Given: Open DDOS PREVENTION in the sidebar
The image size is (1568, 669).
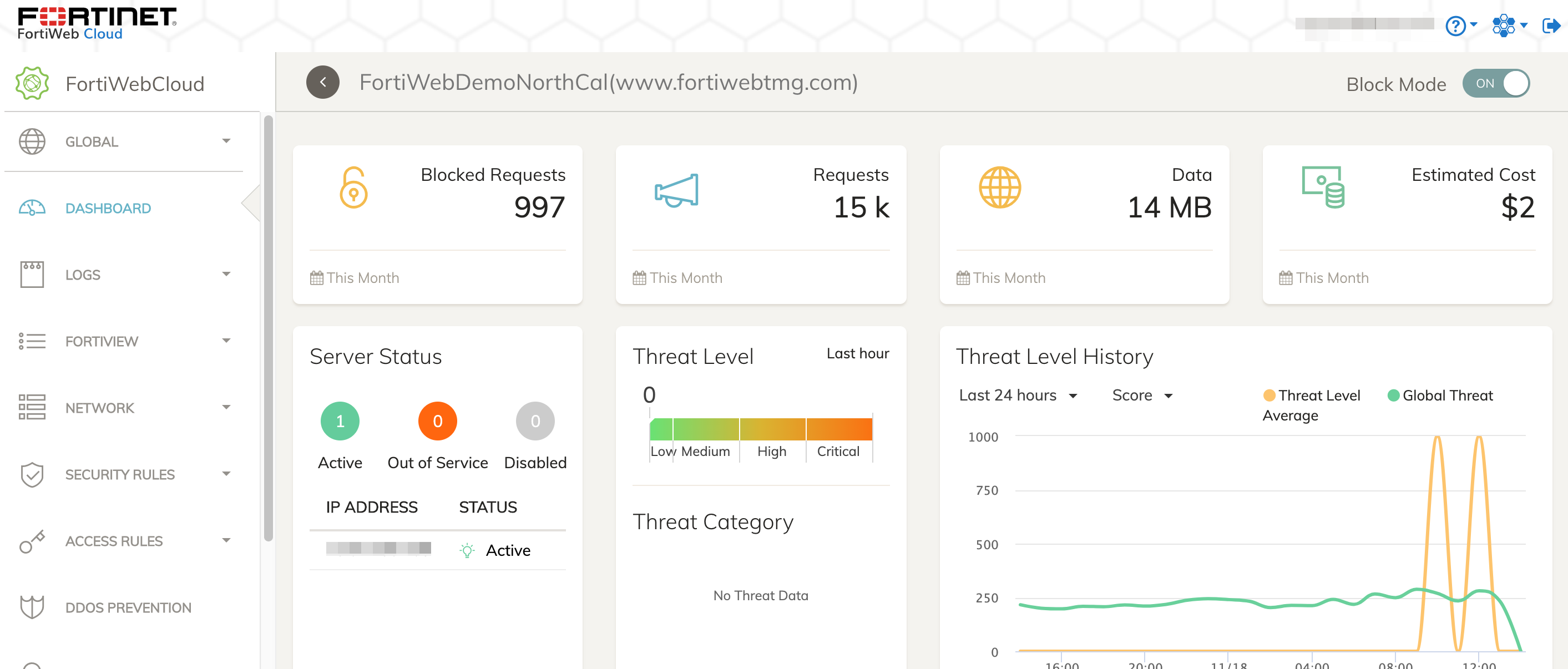Looking at the screenshot, I should (x=128, y=607).
